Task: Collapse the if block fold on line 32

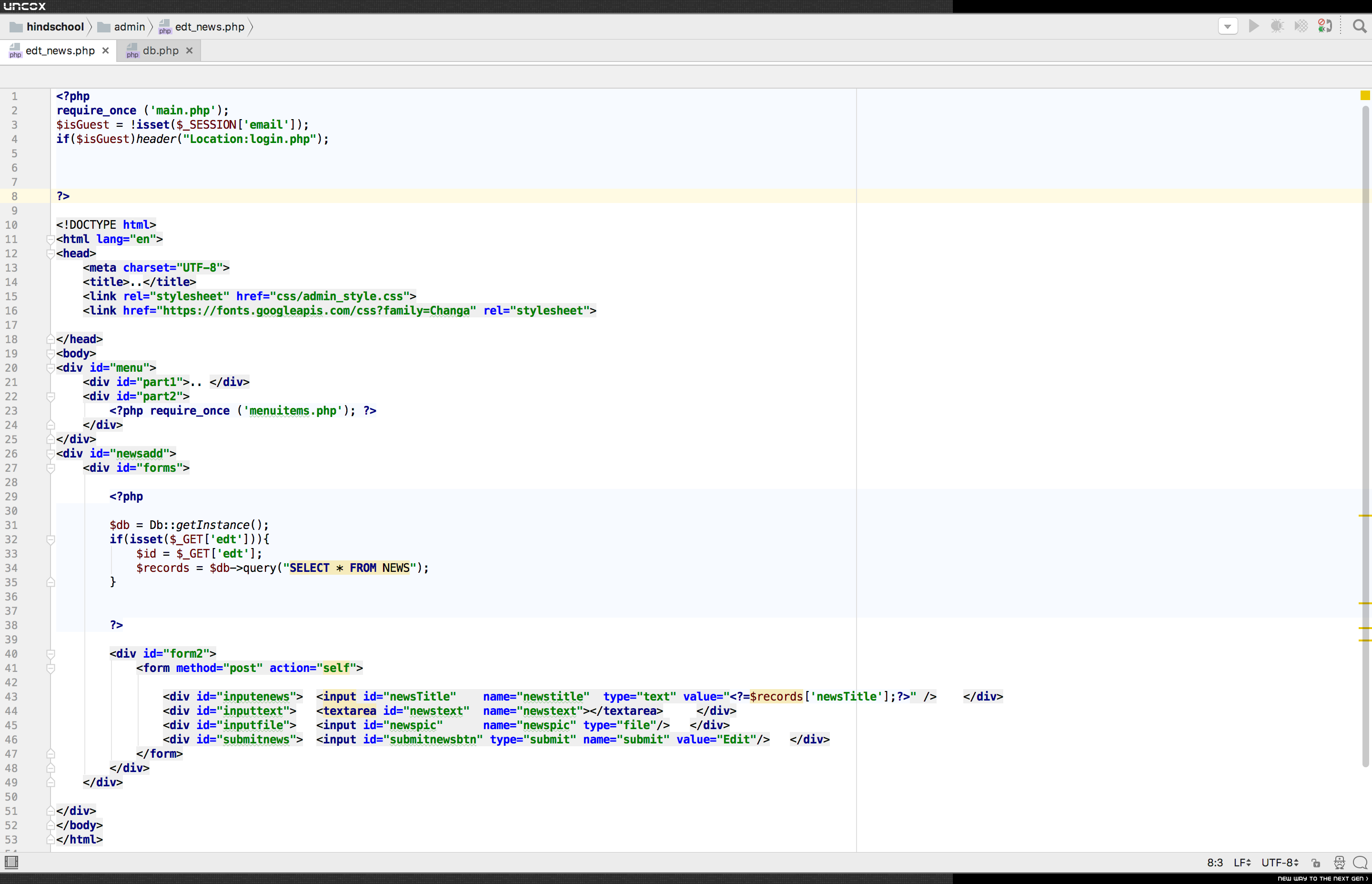Action: click(x=50, y=539)
